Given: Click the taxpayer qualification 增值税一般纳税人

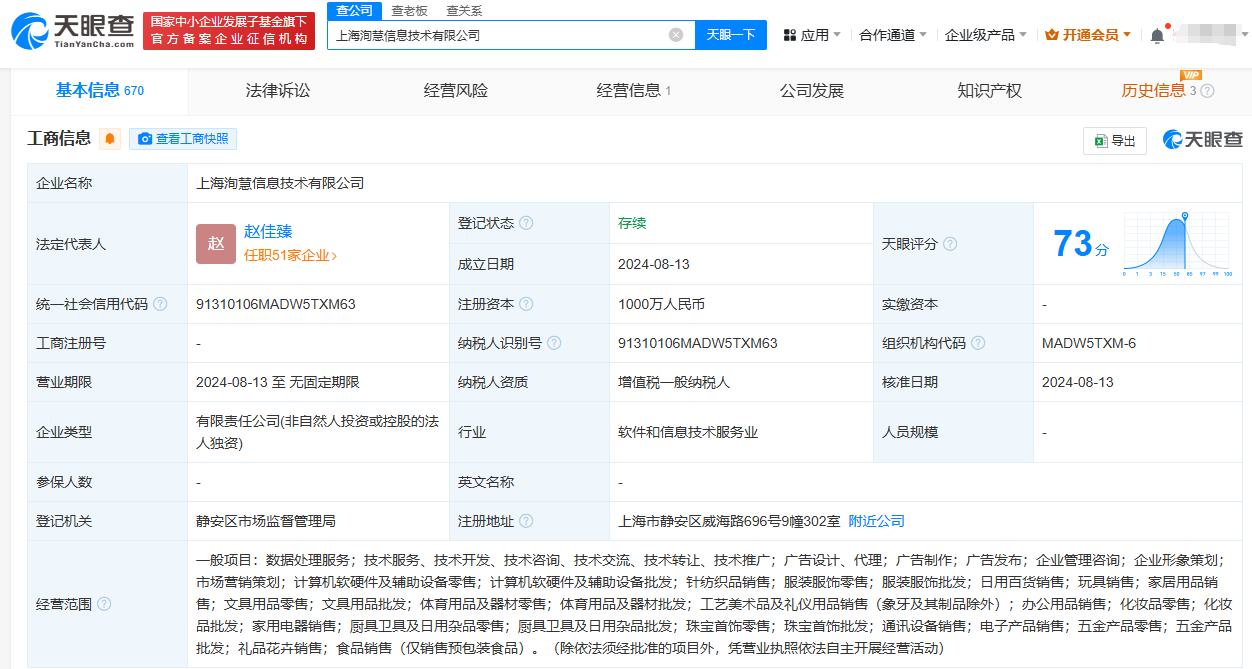Looking at the screenshot, I should 674,382.
